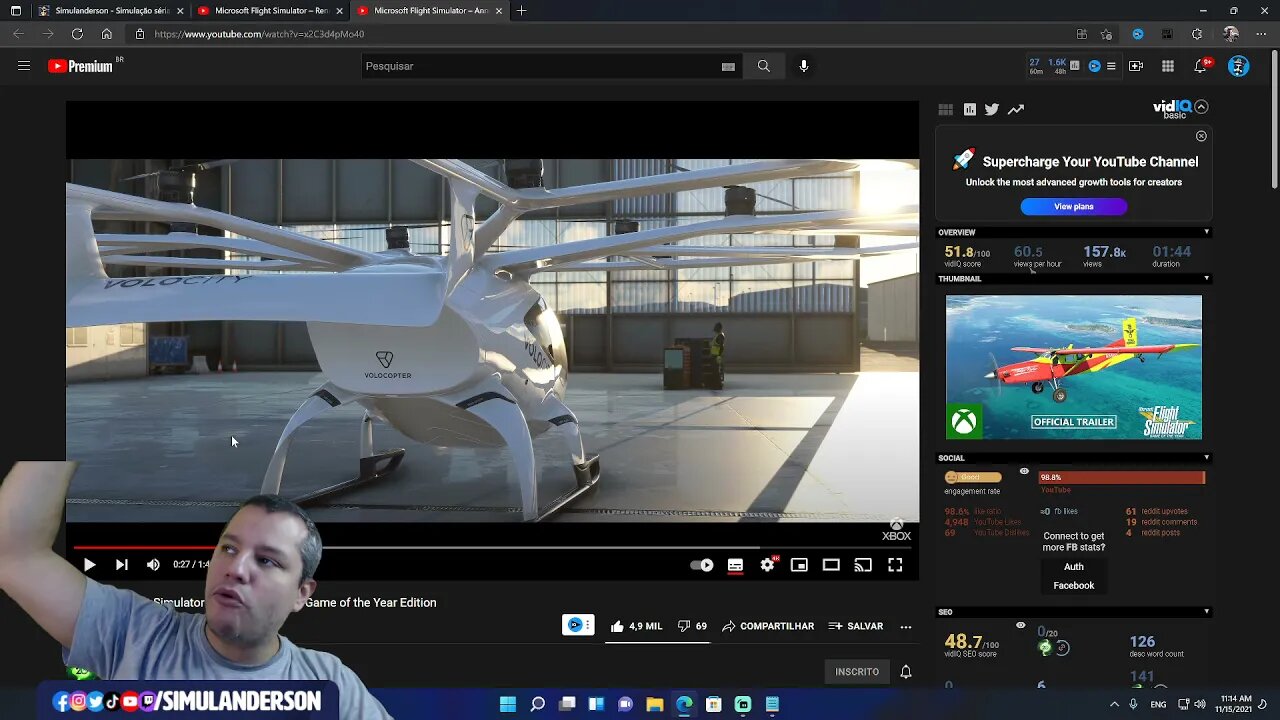Image resolution: width=1280 pixels, height=720 pixels.
Task: Open the YouTube apps grid
Action: tap(1168, 66)
